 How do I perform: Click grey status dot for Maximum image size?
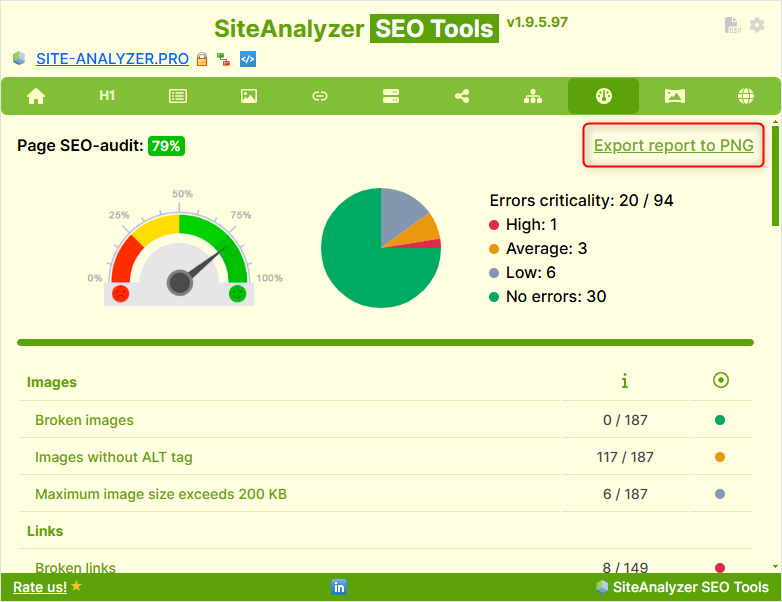(x=720, y=494)
